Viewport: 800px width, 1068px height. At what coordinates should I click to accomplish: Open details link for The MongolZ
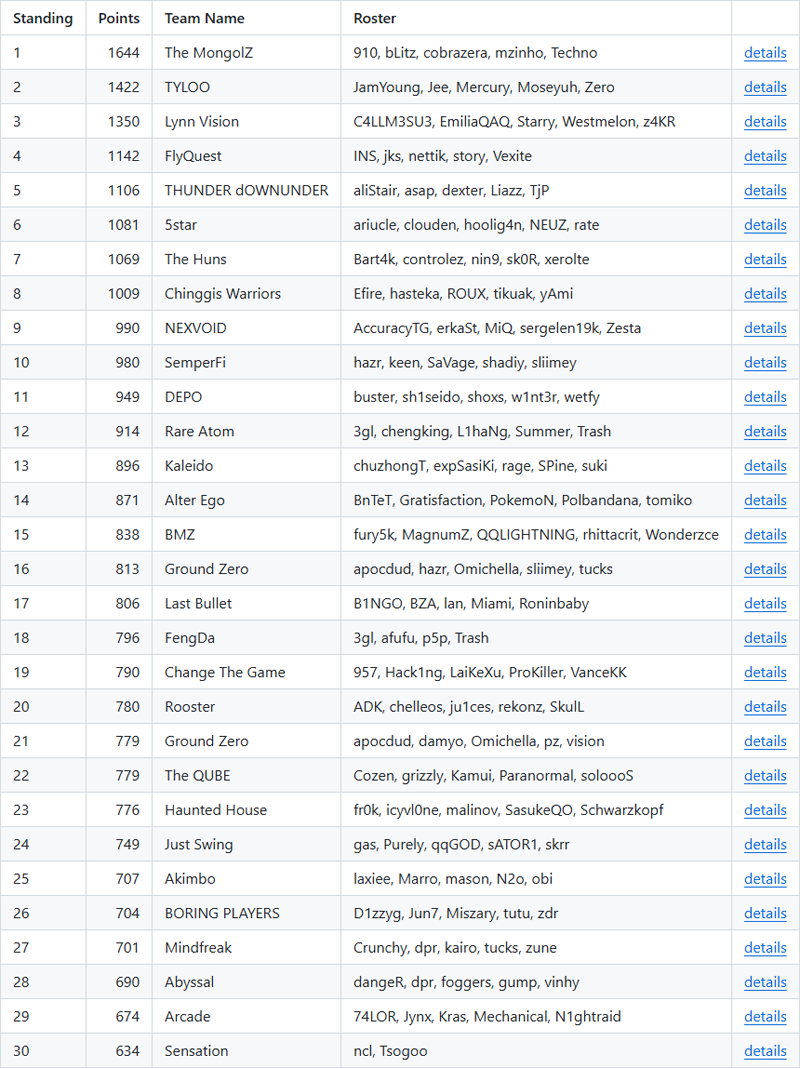pos(765,52)
